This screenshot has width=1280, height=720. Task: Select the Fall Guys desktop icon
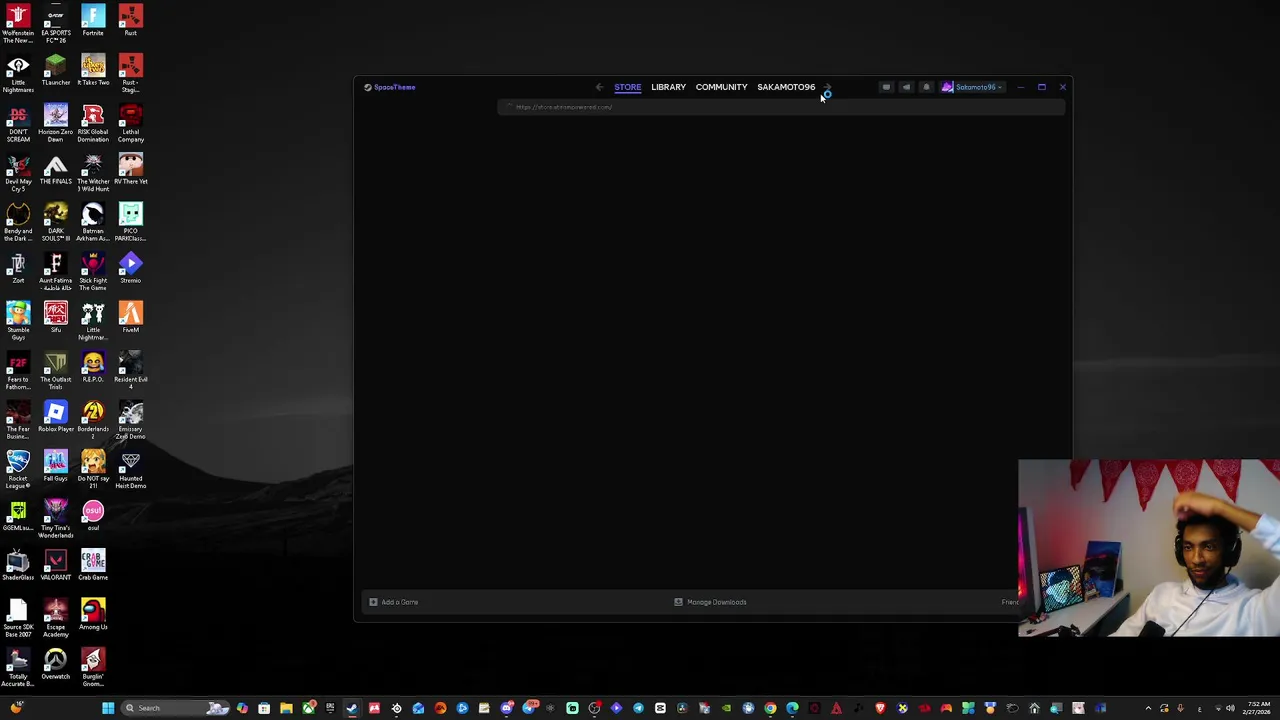pyautogui.click(x=56, y=466)
